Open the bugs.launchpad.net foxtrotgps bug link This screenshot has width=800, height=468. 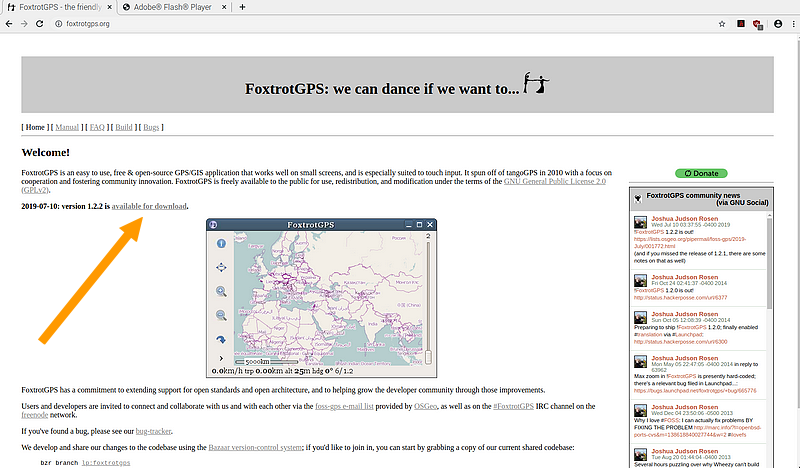click(695, 390)
